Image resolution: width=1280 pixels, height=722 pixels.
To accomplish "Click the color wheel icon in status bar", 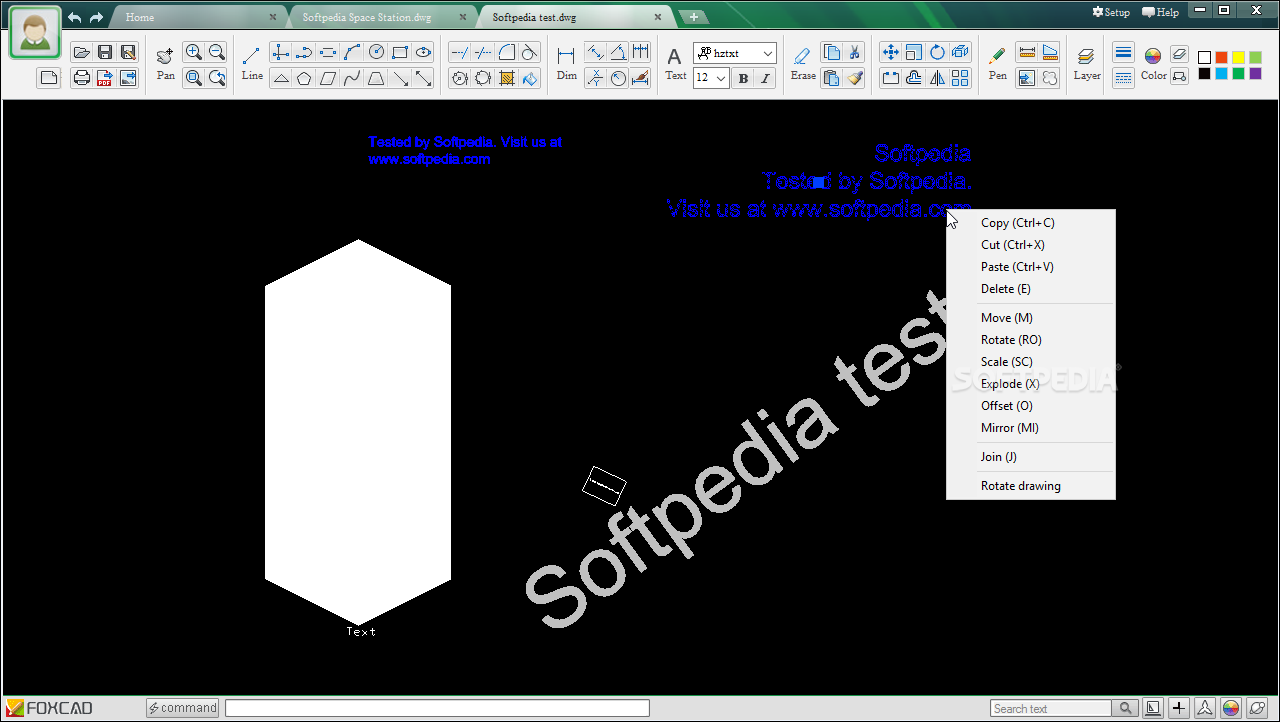I will click(1231, 708).
